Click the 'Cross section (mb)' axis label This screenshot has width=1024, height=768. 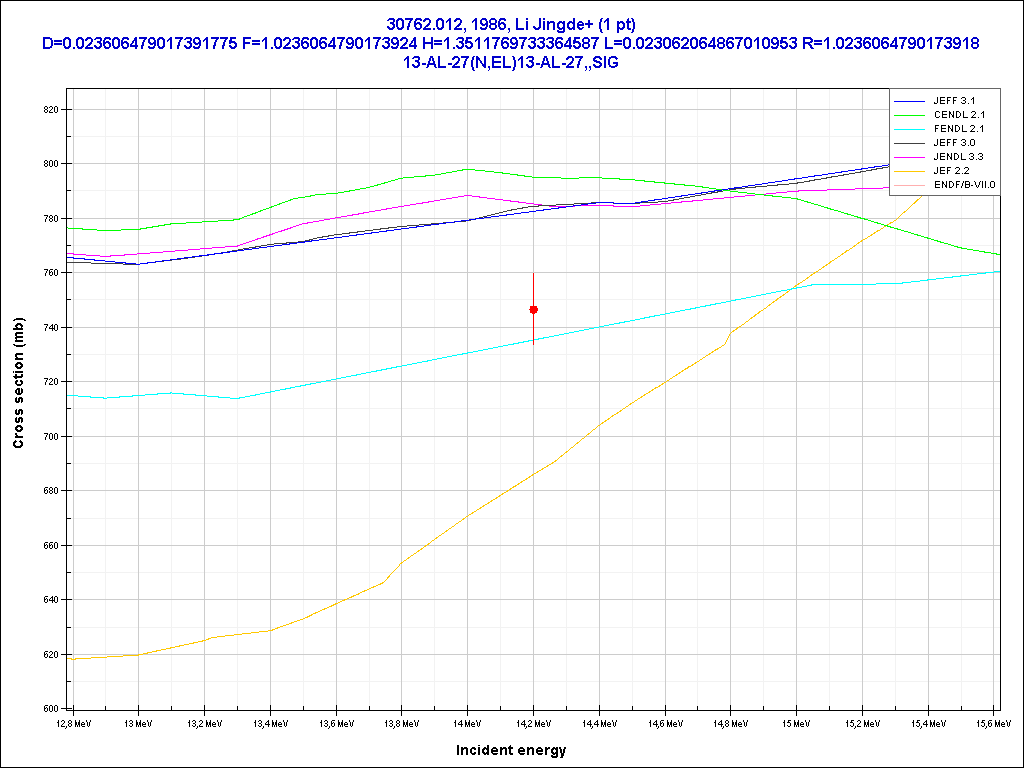[x=18, y=383]
